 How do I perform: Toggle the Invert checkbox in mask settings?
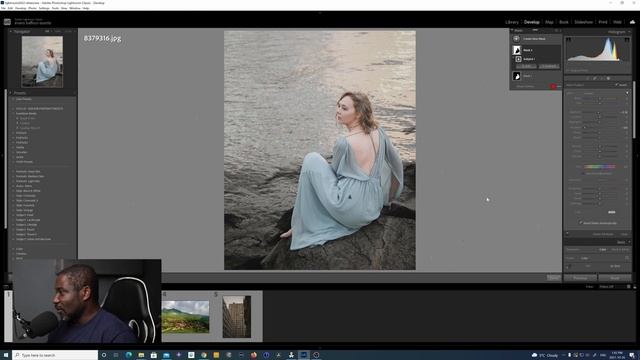[x=616, y=85]
